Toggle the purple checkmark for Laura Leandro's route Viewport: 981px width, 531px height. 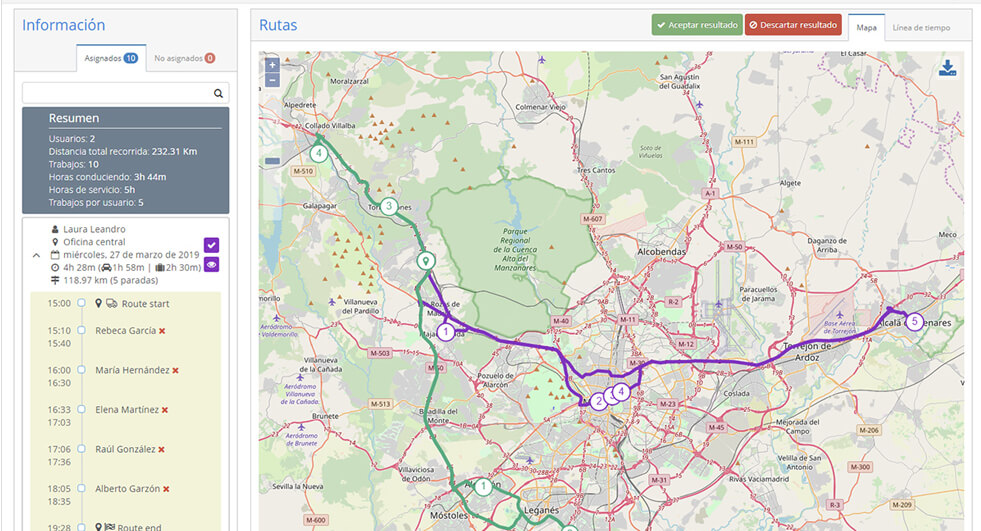point(211,245)
